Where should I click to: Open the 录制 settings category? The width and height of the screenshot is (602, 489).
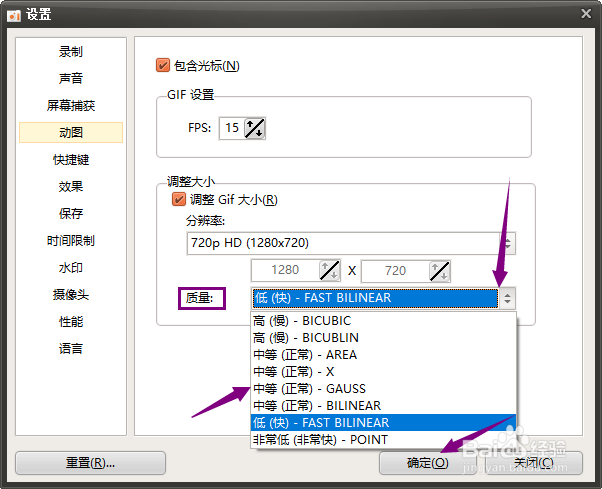click(71, 51)
